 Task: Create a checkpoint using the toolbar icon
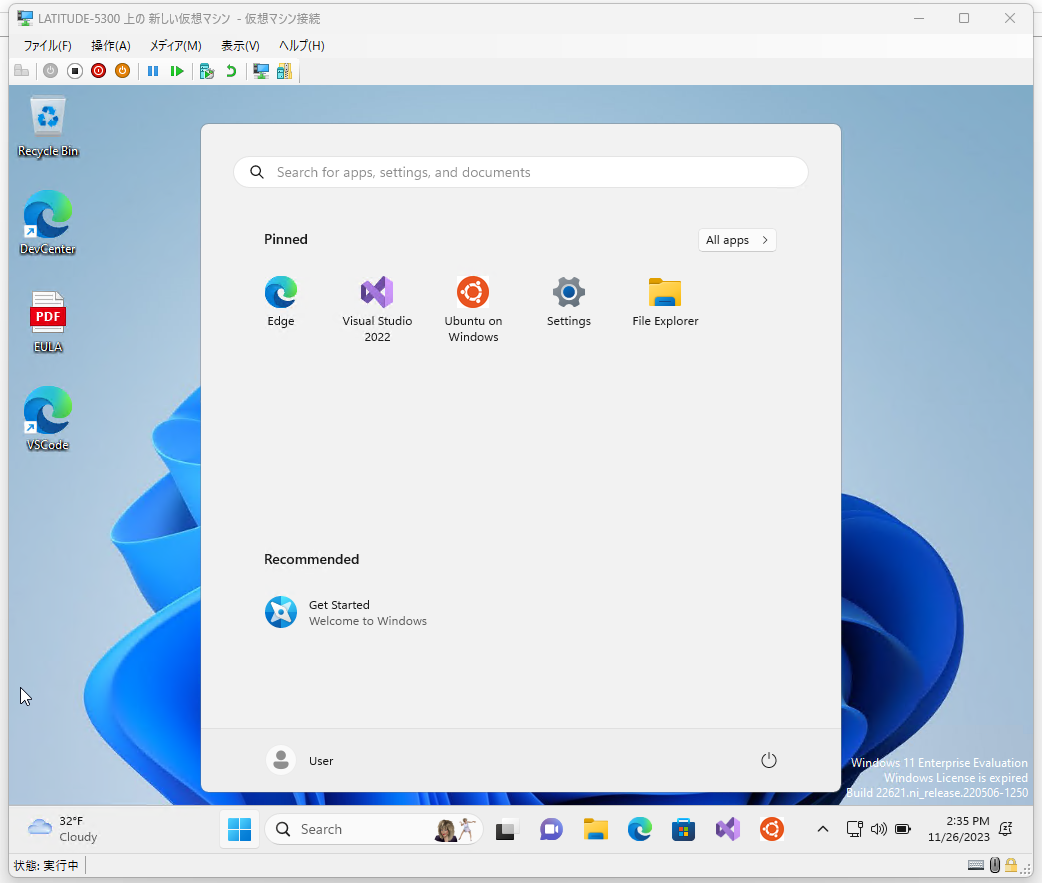coord(207,70)
